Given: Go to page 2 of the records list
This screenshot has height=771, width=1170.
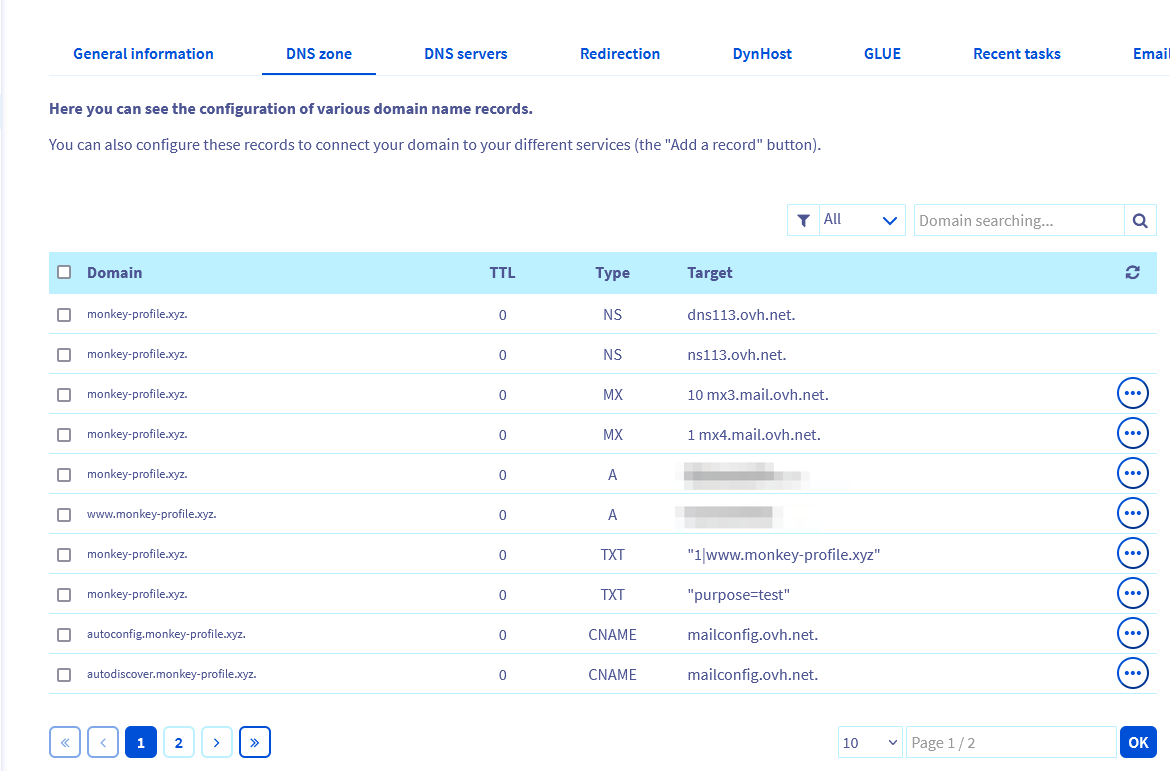Looking at the screenshot, I should tap(179, 742).
